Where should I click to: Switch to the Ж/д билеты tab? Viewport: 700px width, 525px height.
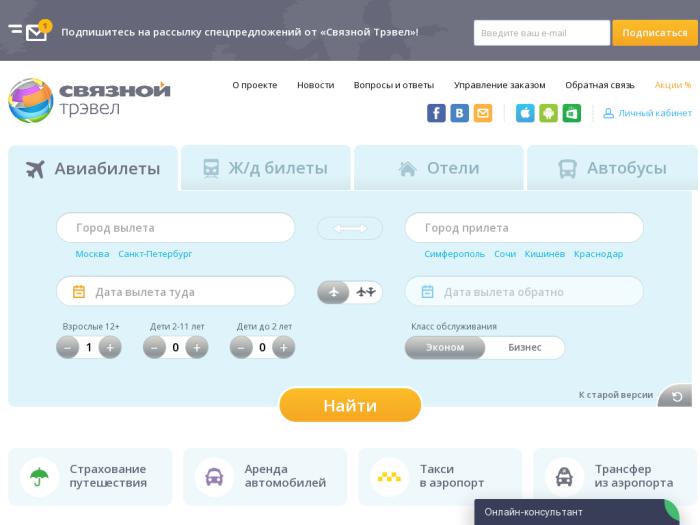pyautogui.click(x=265, y=168)
